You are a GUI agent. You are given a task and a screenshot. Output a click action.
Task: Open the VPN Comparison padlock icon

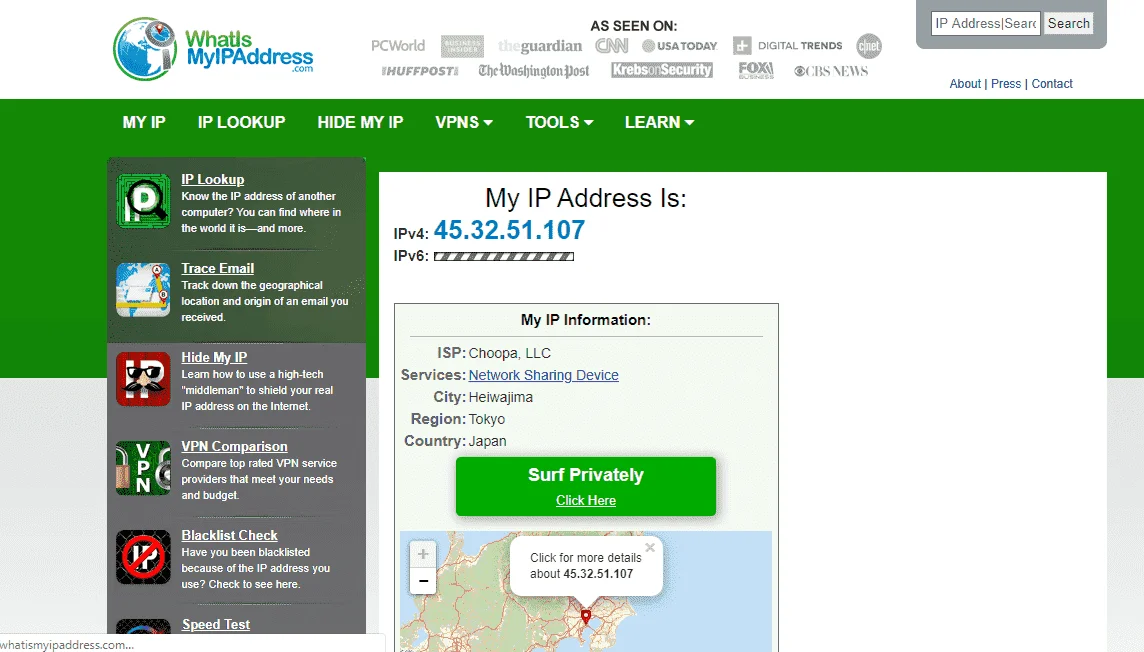point(144,468)
